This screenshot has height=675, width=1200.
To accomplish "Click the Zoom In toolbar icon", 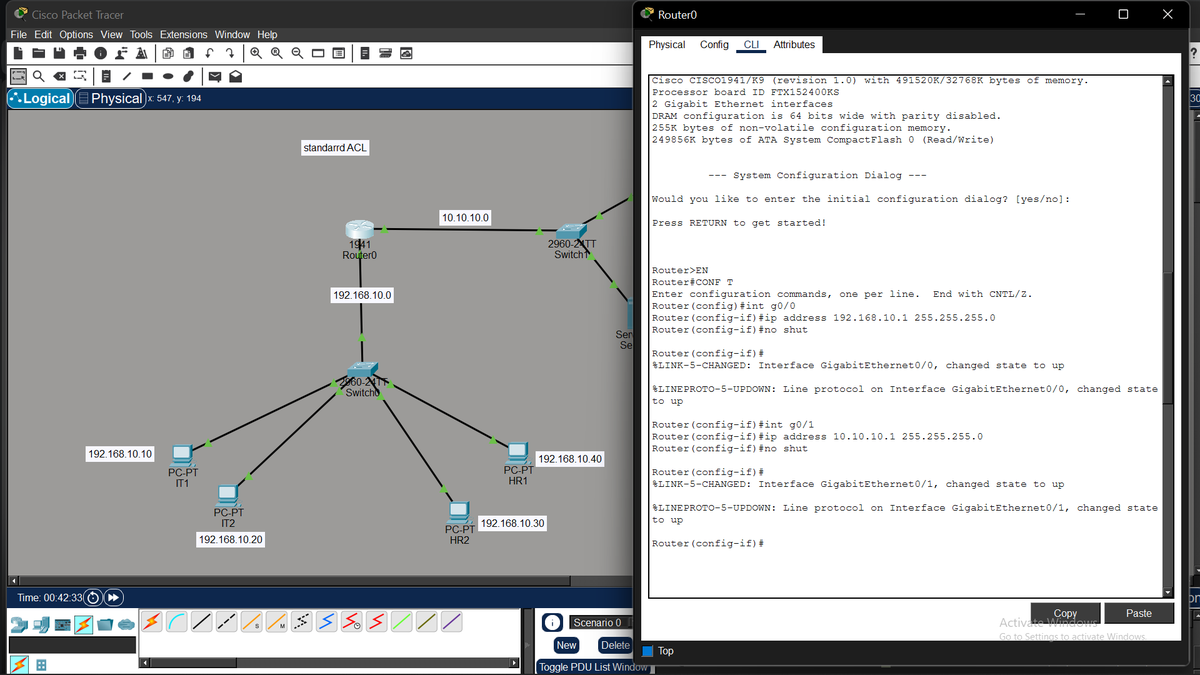I will click(x=256, y=53).
